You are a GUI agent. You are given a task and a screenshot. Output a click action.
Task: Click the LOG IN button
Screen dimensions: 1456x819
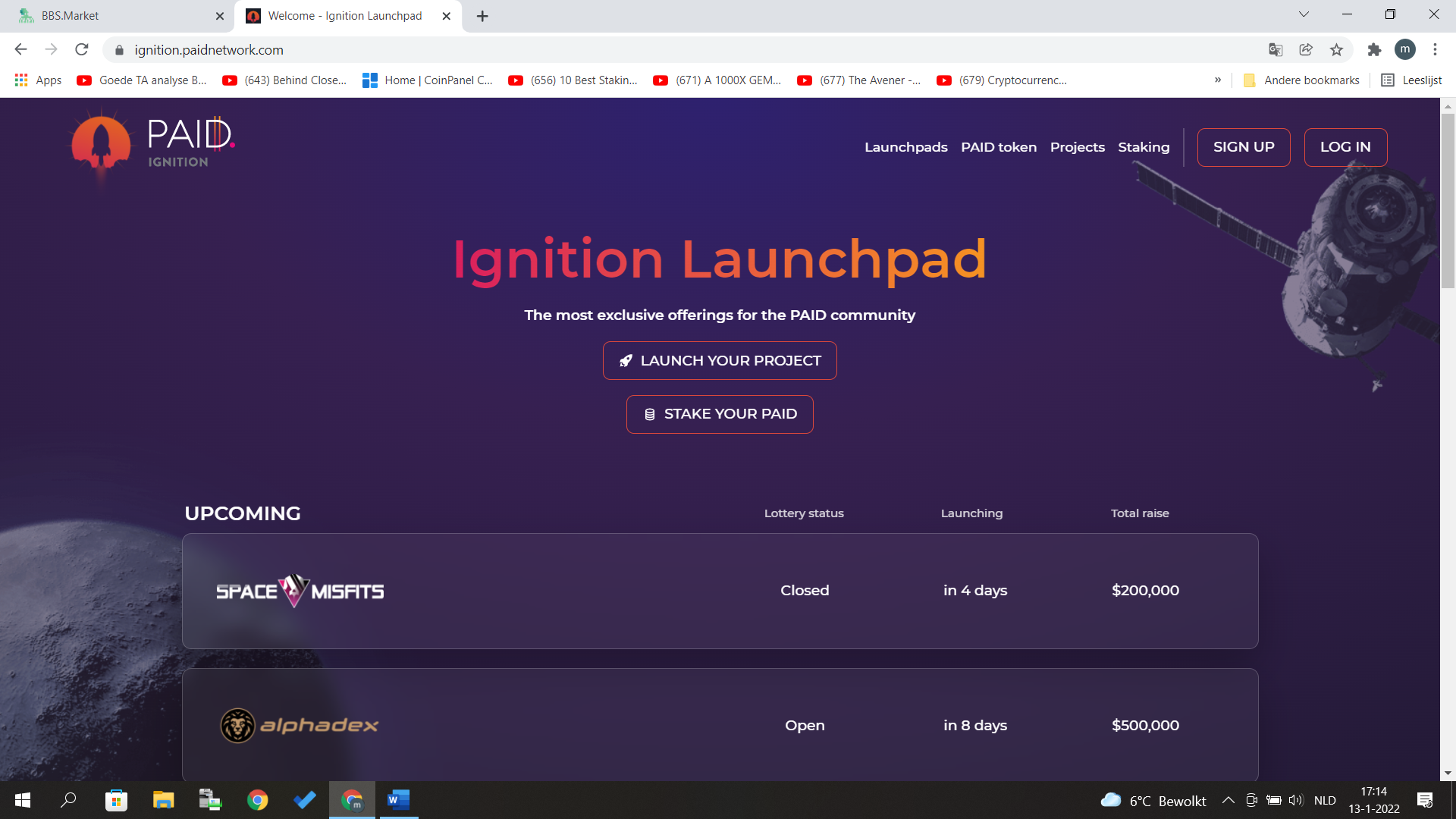(1345, 147)
